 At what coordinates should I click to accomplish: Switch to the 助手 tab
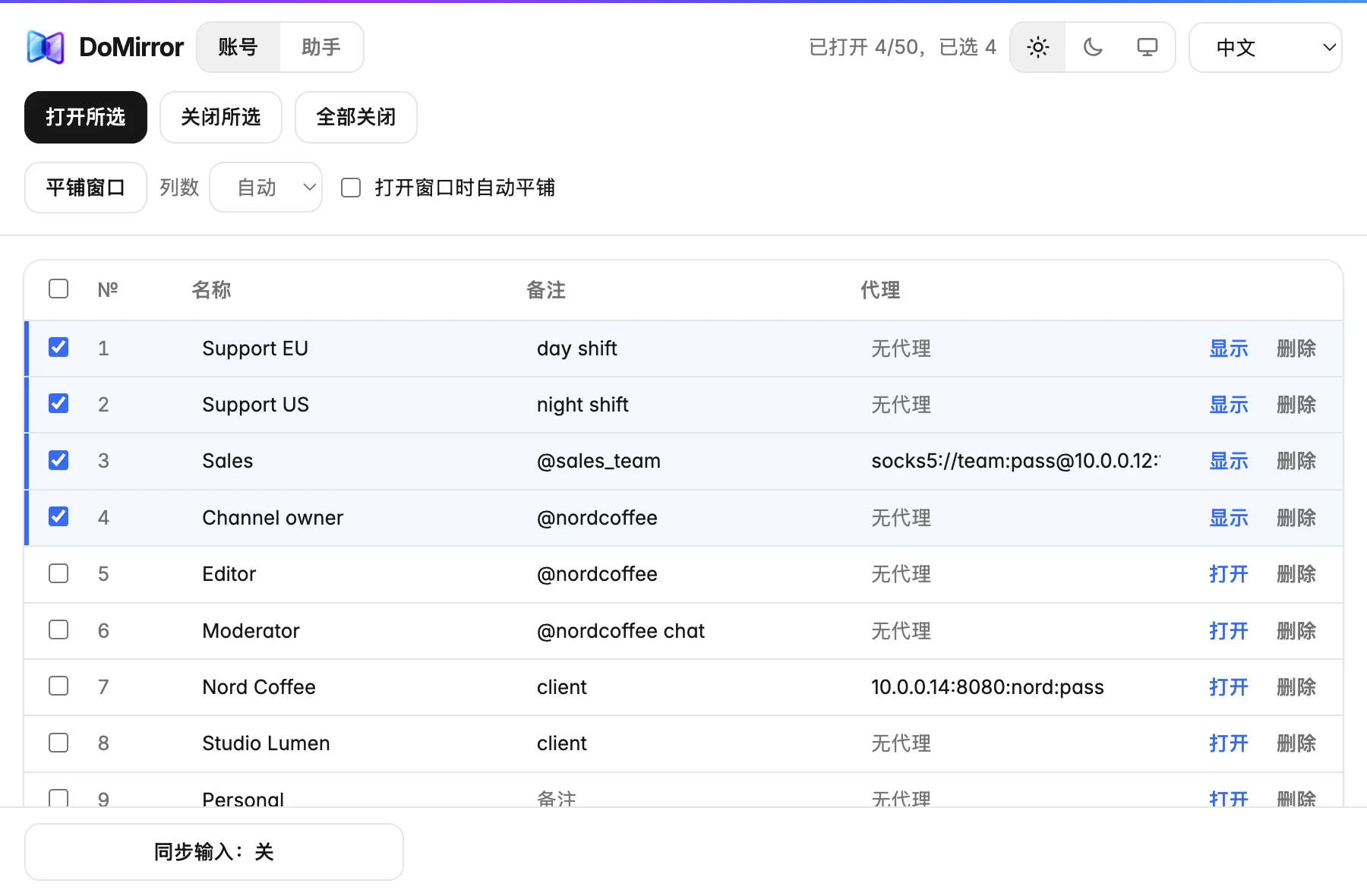tap(321, 47)
